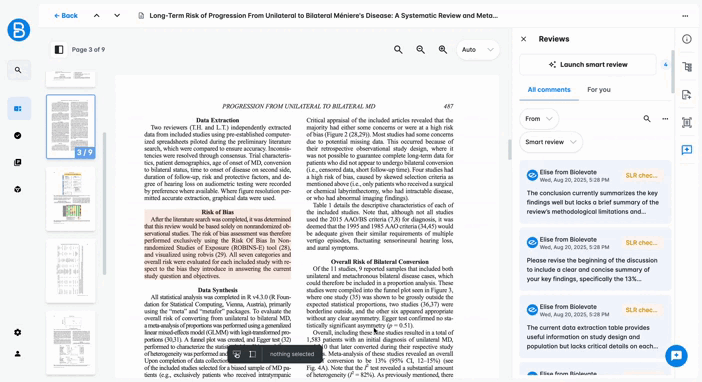Screen dimensions: 702x382
Task: Open the document export icon in right rail
Action: 687,95
